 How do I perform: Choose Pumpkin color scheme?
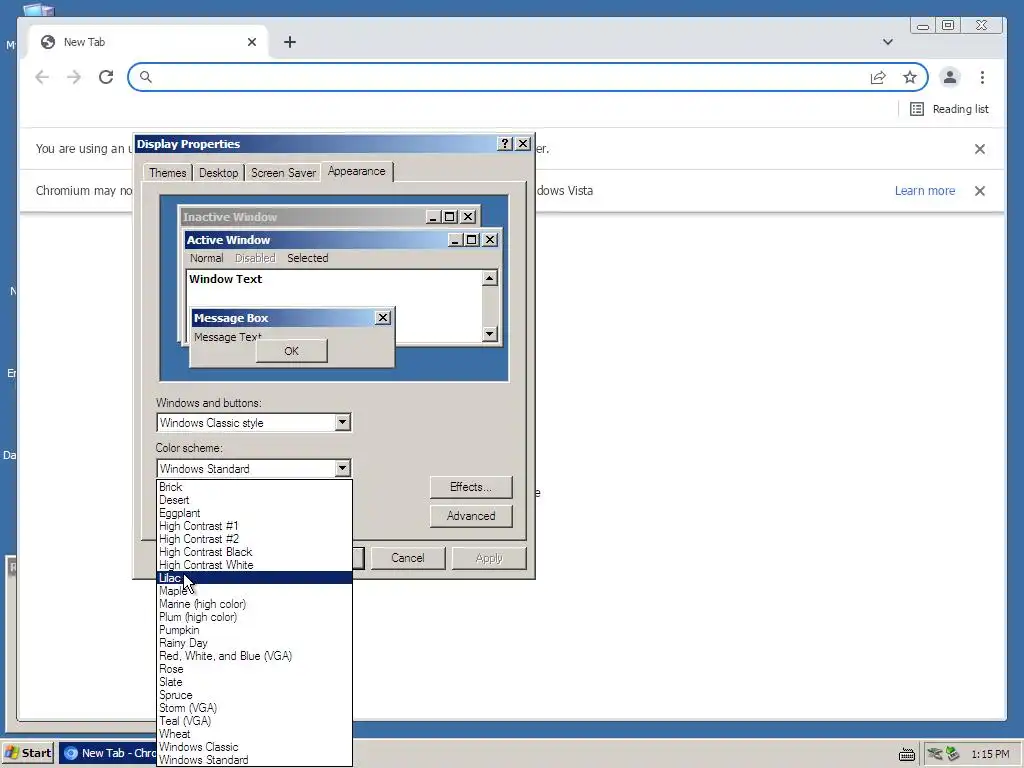coord(255,630)
